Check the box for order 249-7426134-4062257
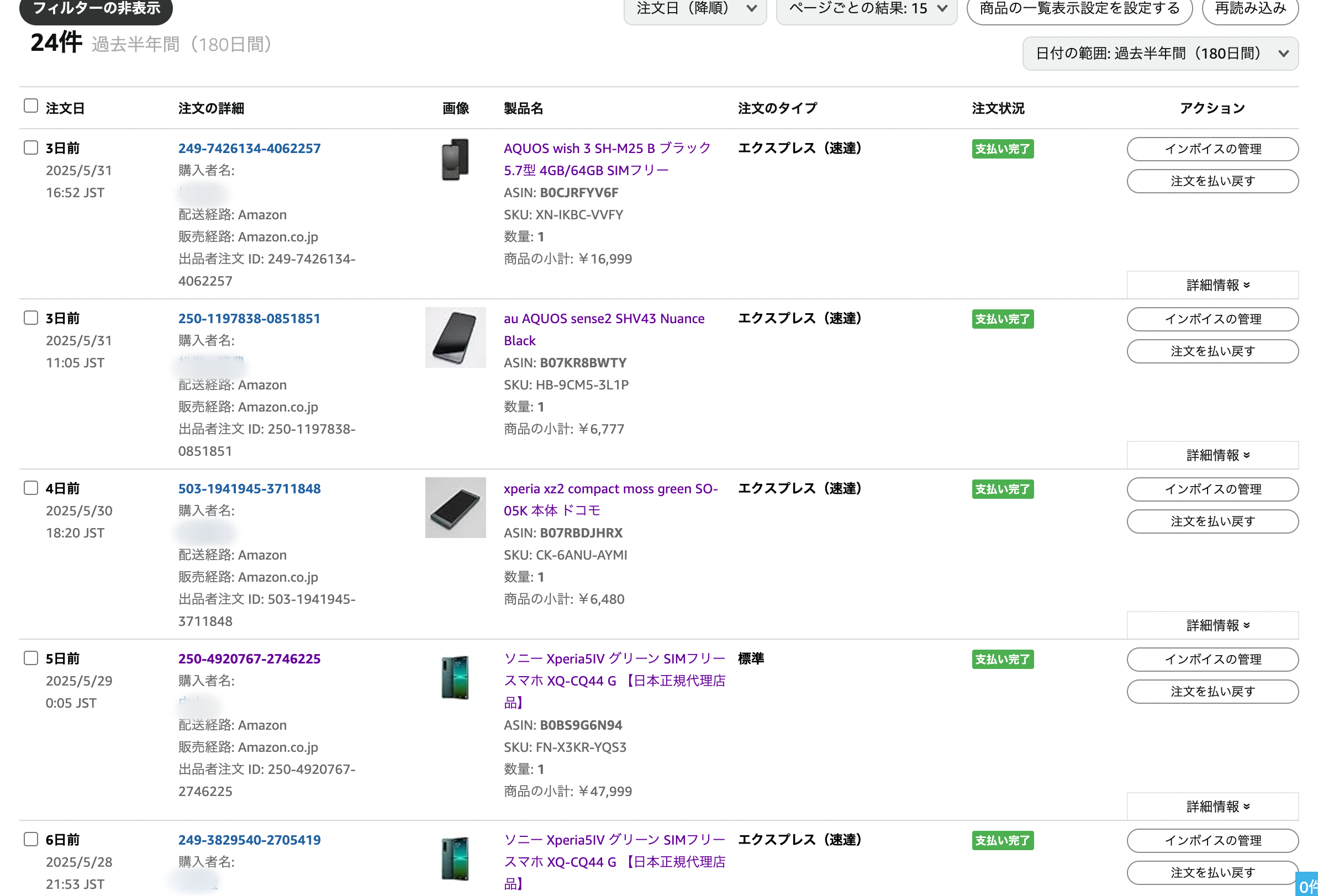 pos(30,148)
